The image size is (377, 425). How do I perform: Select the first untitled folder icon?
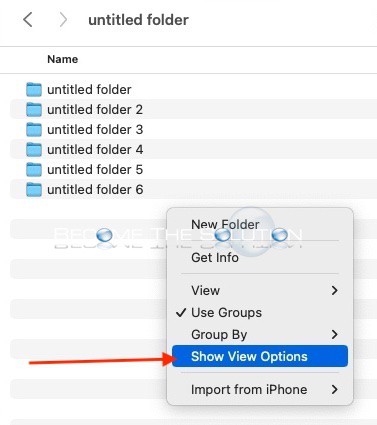pyautogui.click(x=34, y=89)
